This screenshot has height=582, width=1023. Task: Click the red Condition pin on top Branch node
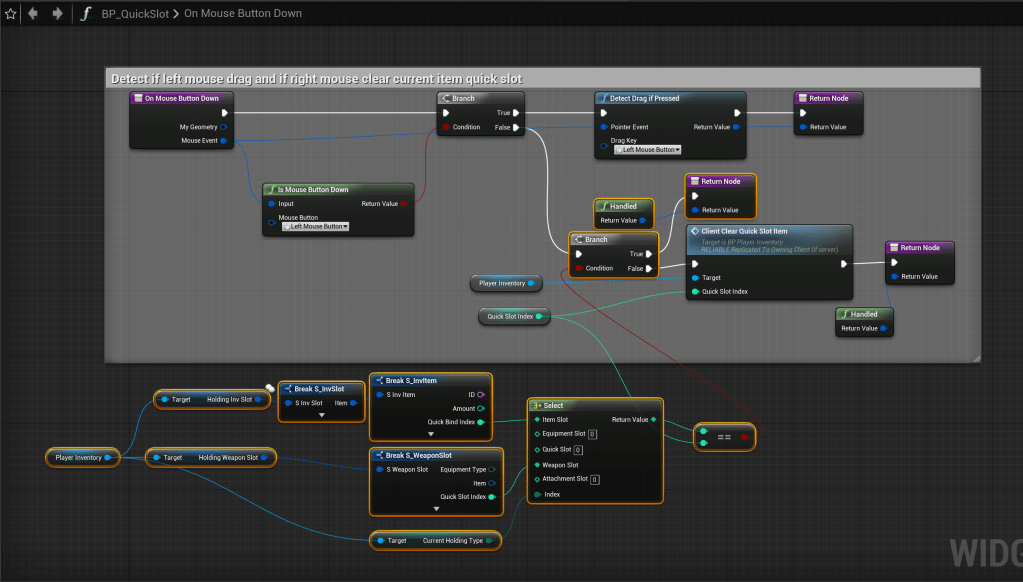[446, 127]
